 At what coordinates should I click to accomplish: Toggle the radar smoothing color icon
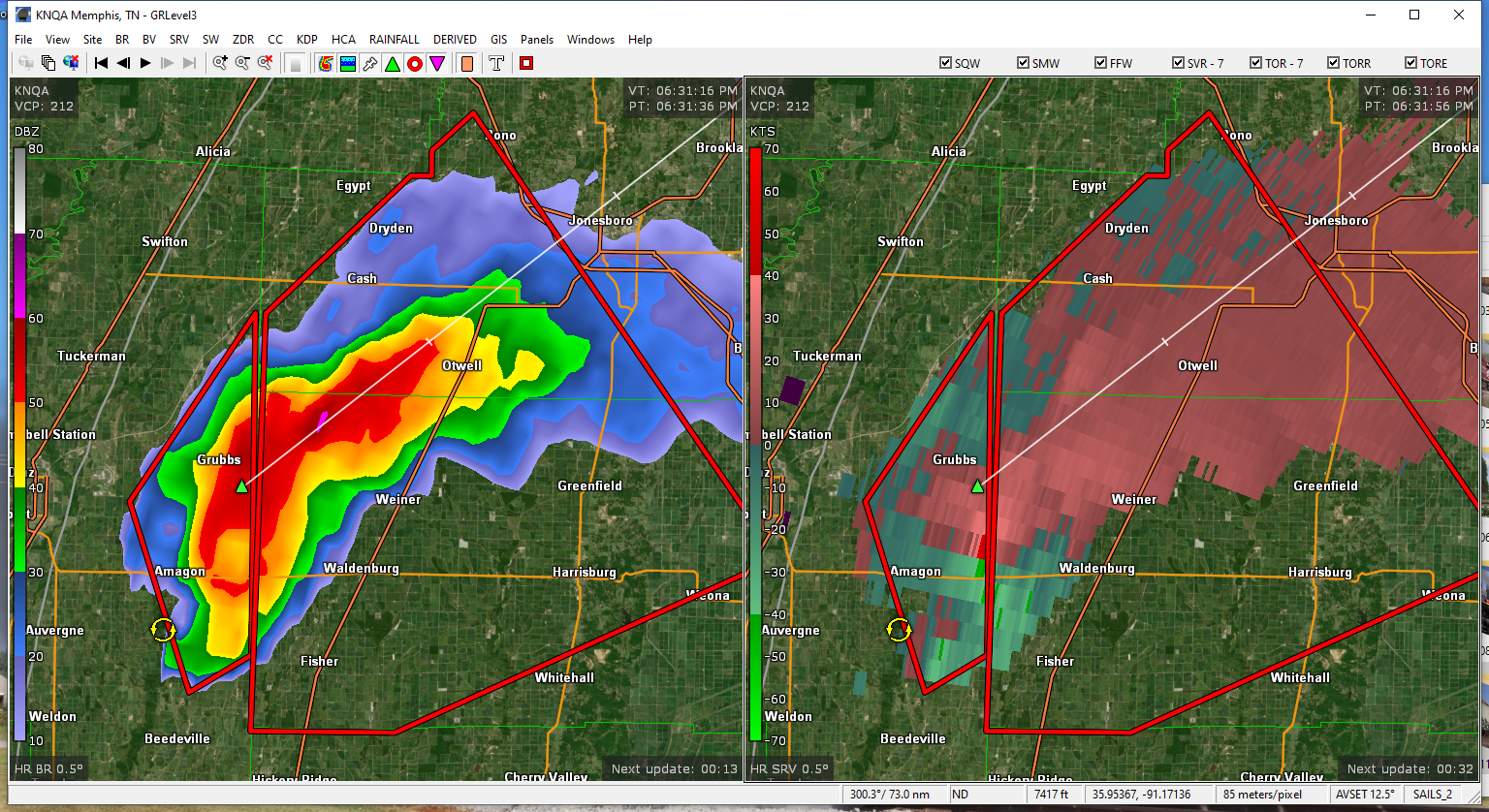click(326, 63)
